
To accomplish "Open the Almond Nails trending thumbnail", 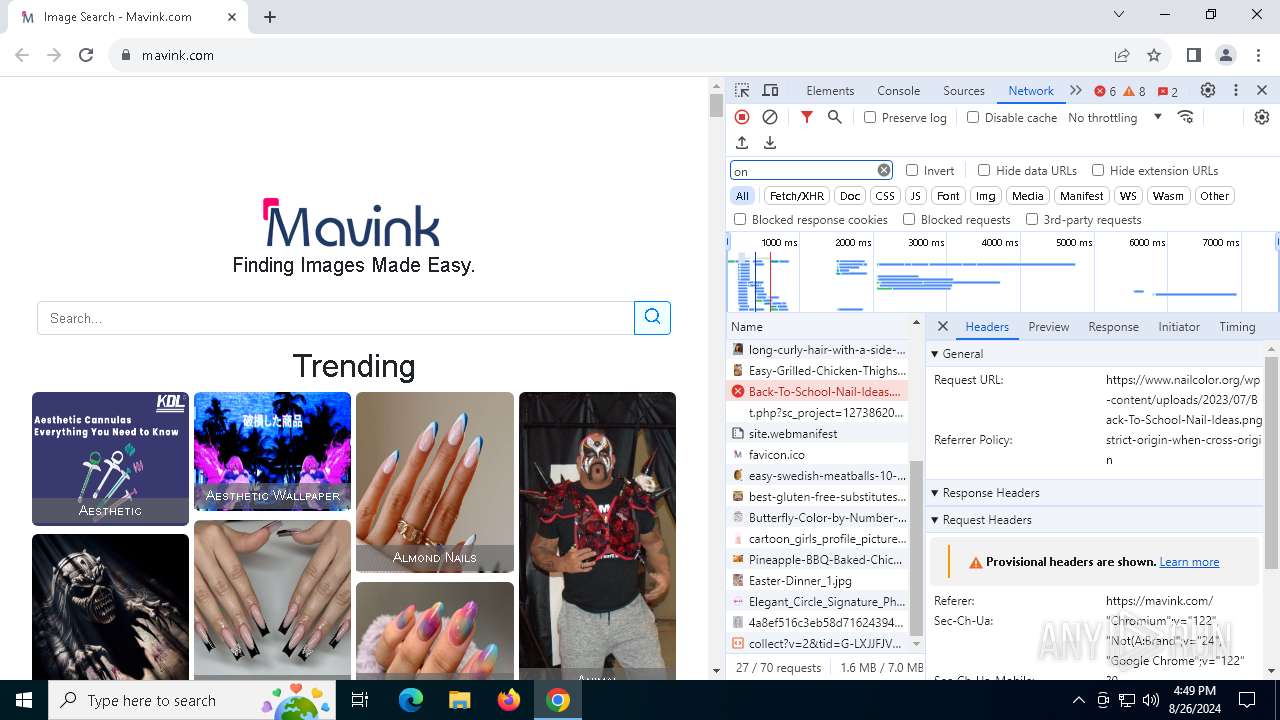I will (435, 482).
